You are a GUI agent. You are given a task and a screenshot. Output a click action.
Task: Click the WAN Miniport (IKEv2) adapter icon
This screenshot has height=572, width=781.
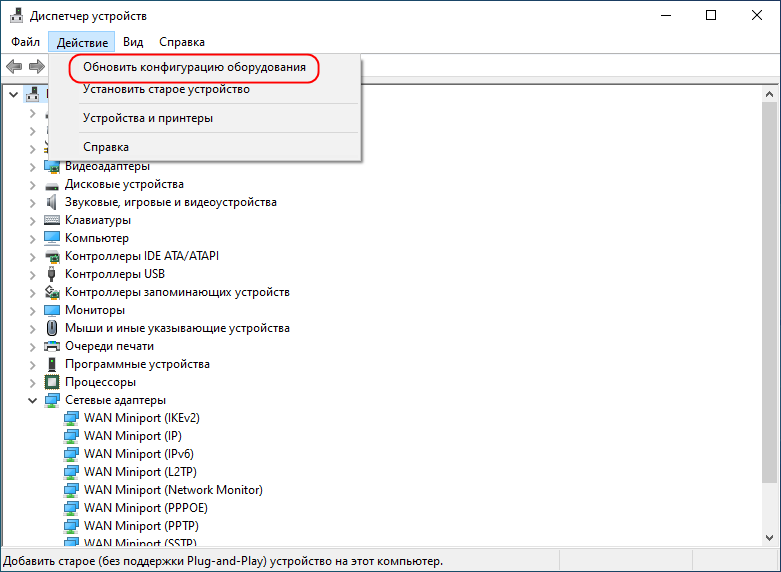click(72, 418)
